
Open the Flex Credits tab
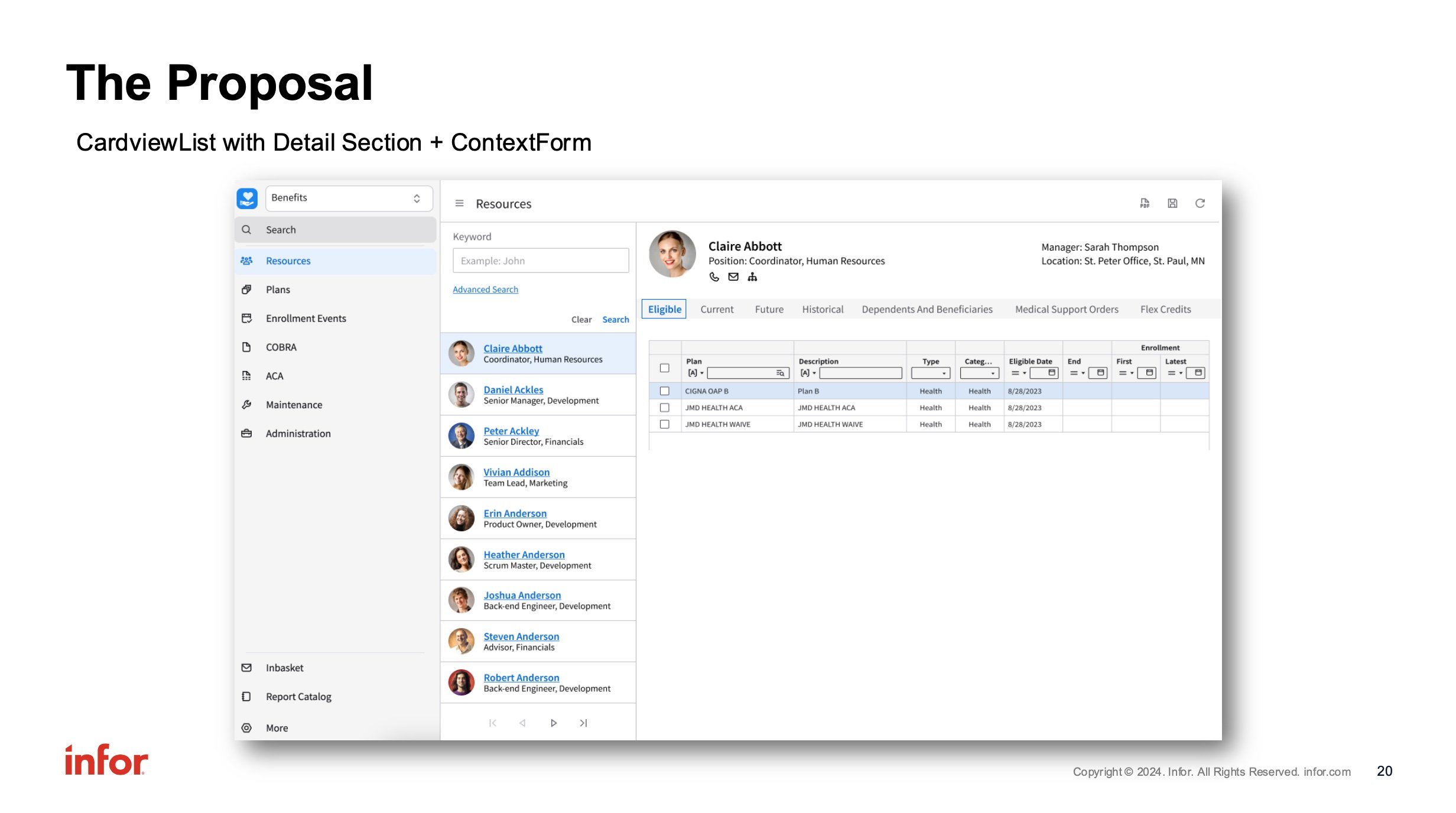click(1165, 309)
